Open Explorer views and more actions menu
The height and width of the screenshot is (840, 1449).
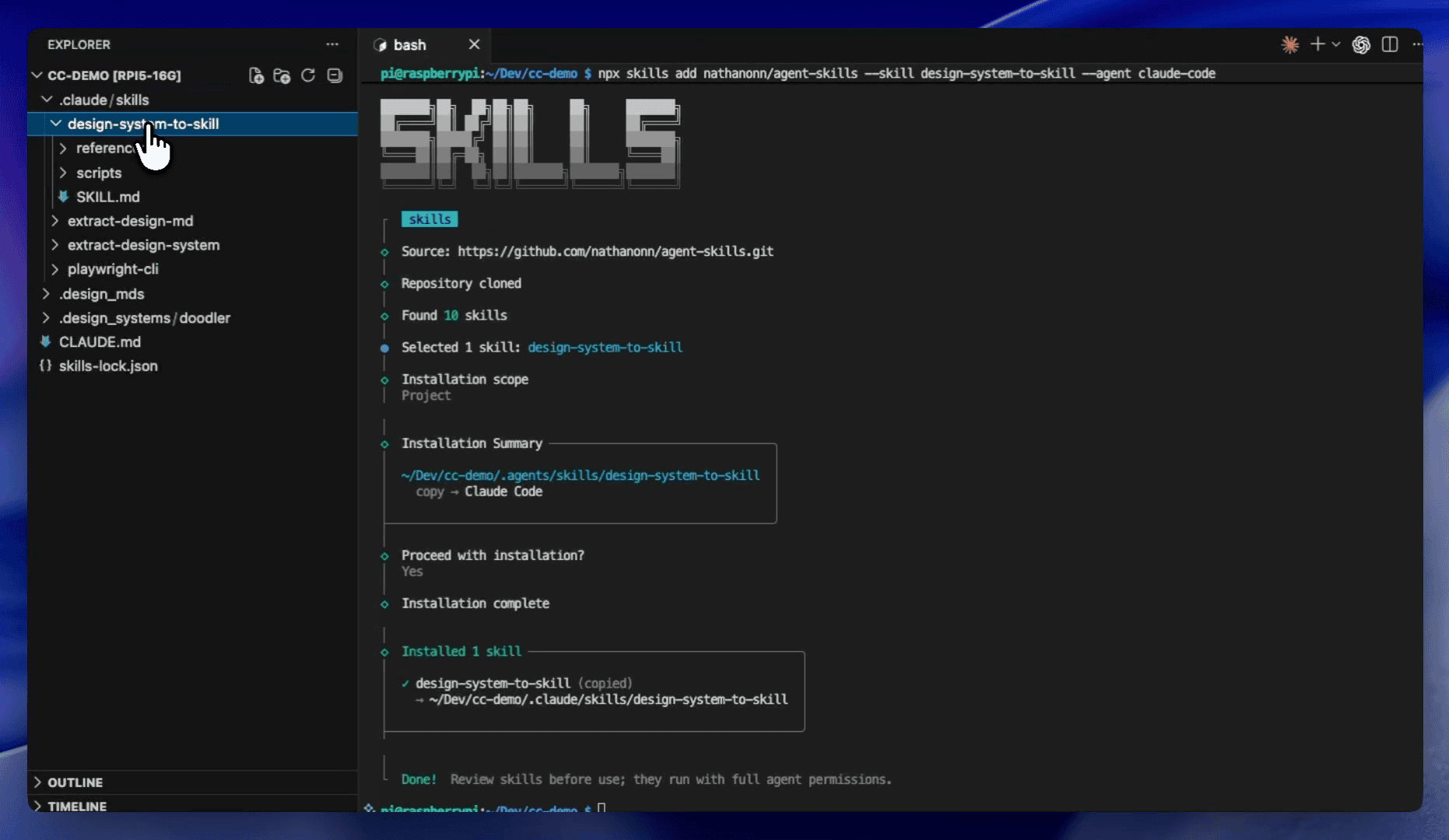point(332,44)
